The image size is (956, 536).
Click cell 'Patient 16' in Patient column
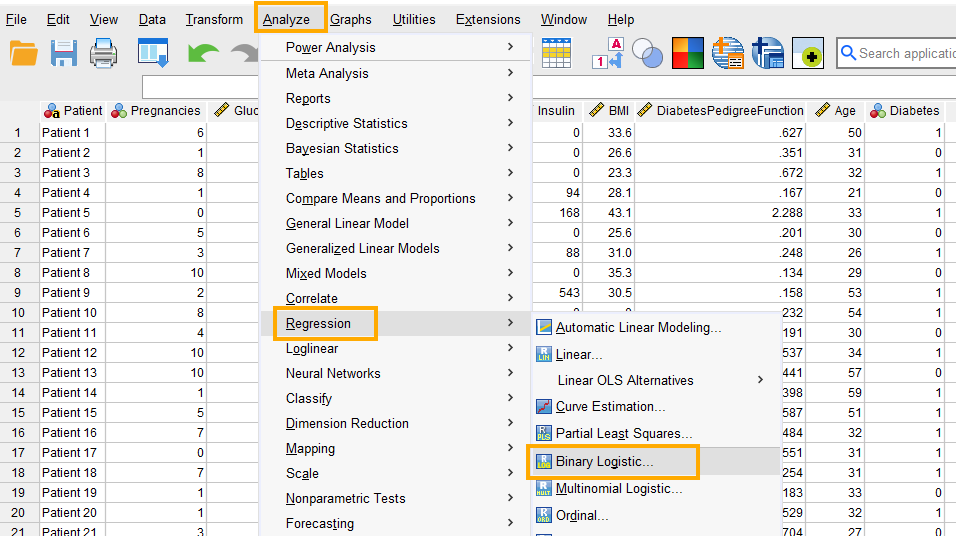(x=73, y=432)
